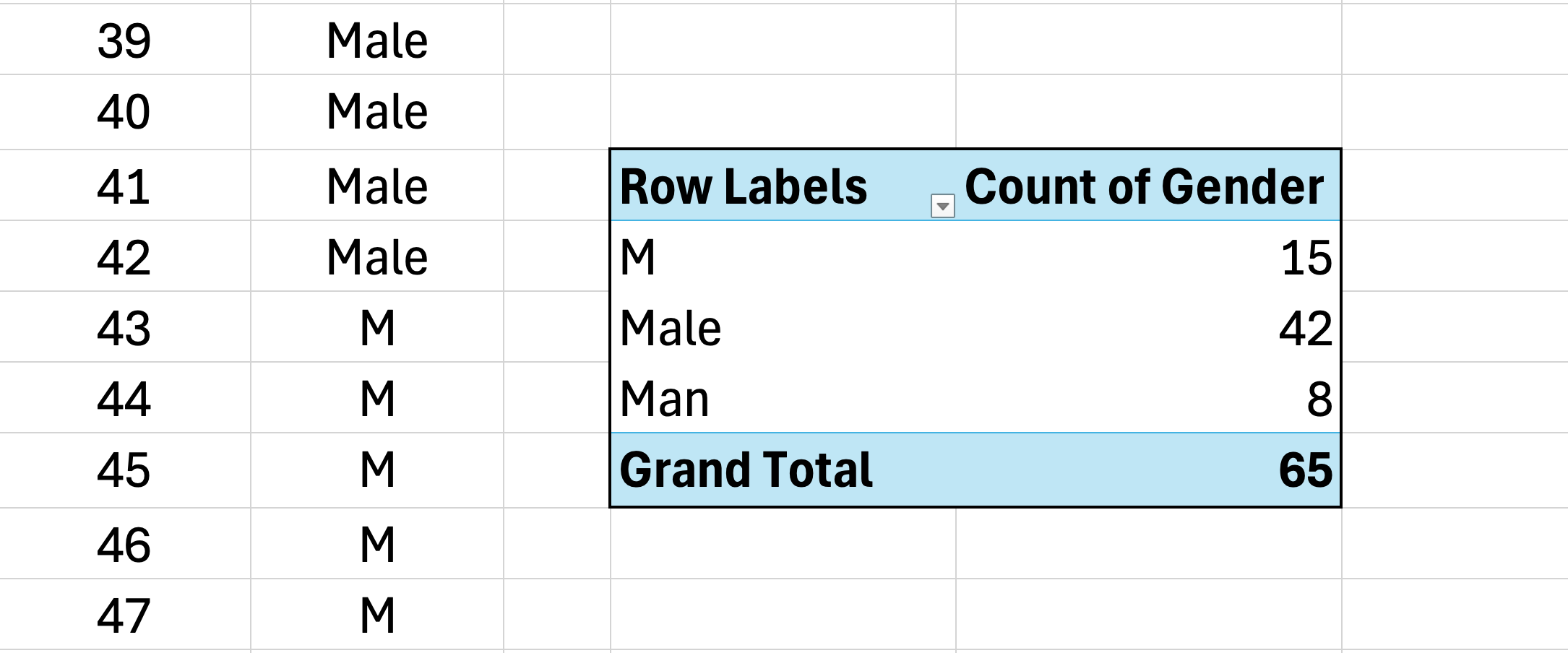Select the cell containing number 41
This screenshot has height=653, width=1568.
[124, 186]
